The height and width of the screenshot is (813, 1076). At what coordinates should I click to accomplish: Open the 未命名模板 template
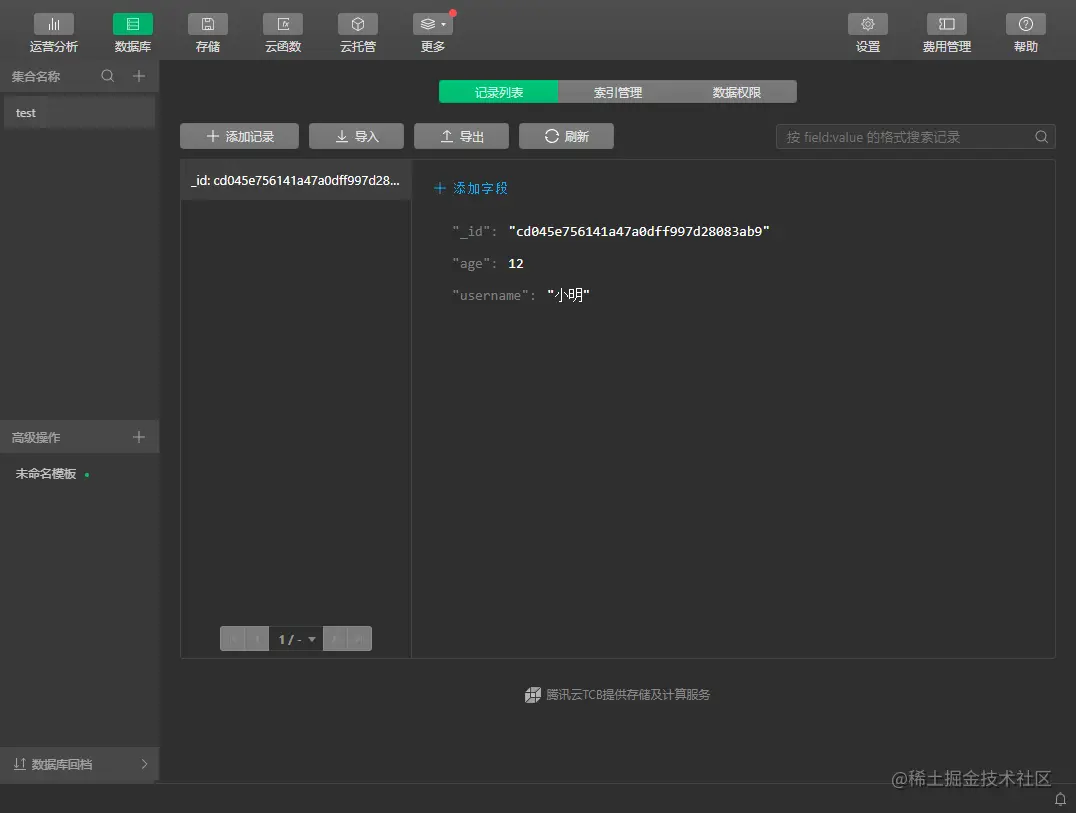coord(46,474)
